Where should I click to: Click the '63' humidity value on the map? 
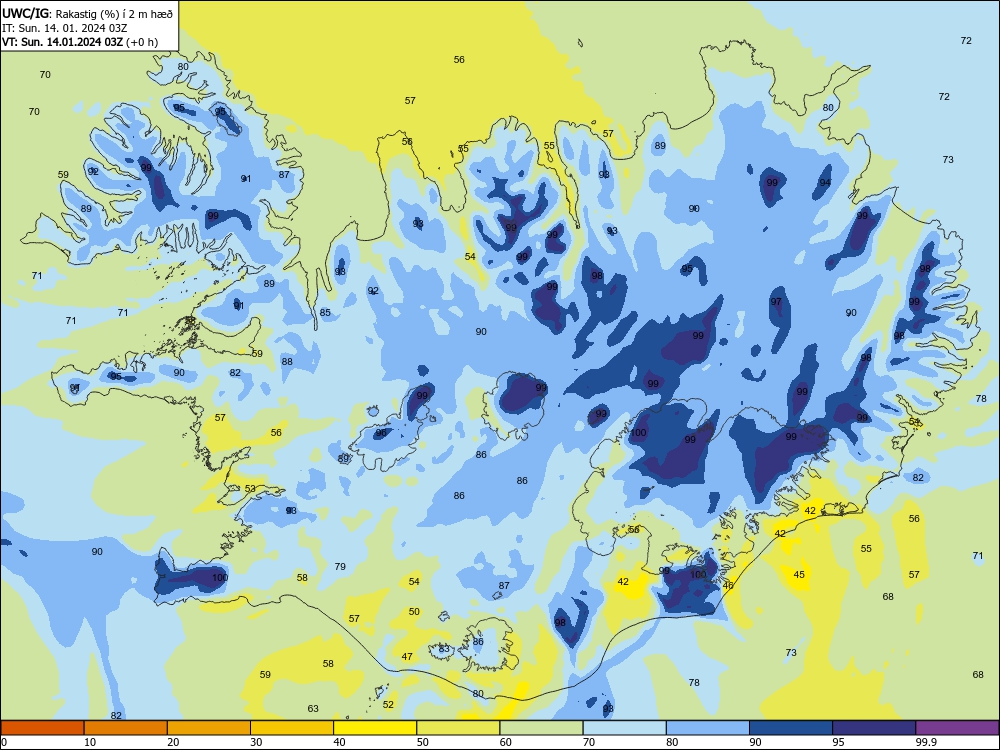click(313, 709)
